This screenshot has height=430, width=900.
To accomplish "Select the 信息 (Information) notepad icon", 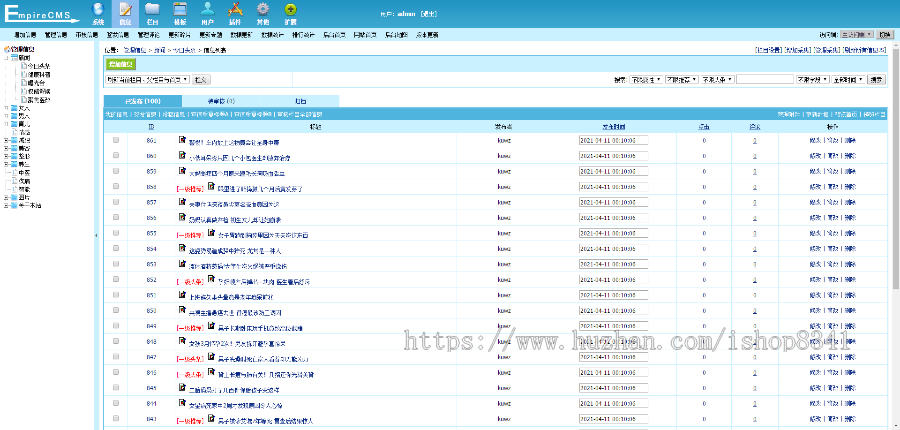I will [125, 13].
